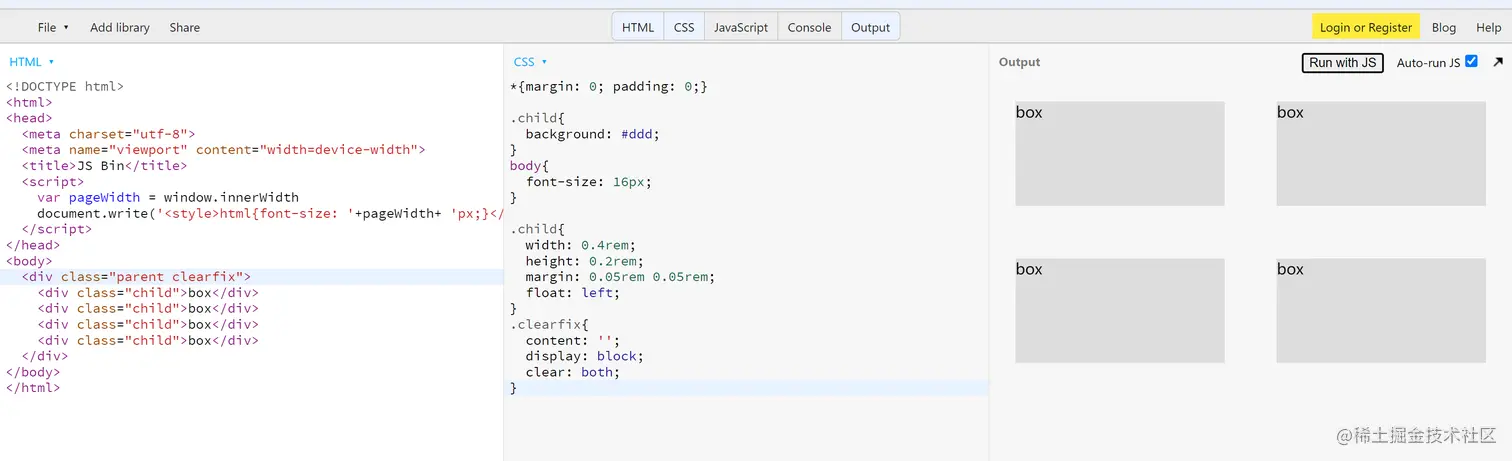Screen dimensions: 1512x461
Task: Toggle the Console panel tab
Action: tap(809, 27)
